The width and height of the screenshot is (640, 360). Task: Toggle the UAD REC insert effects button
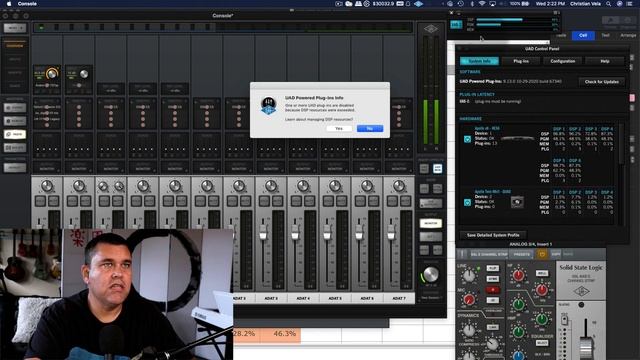(x=424, y=168)
